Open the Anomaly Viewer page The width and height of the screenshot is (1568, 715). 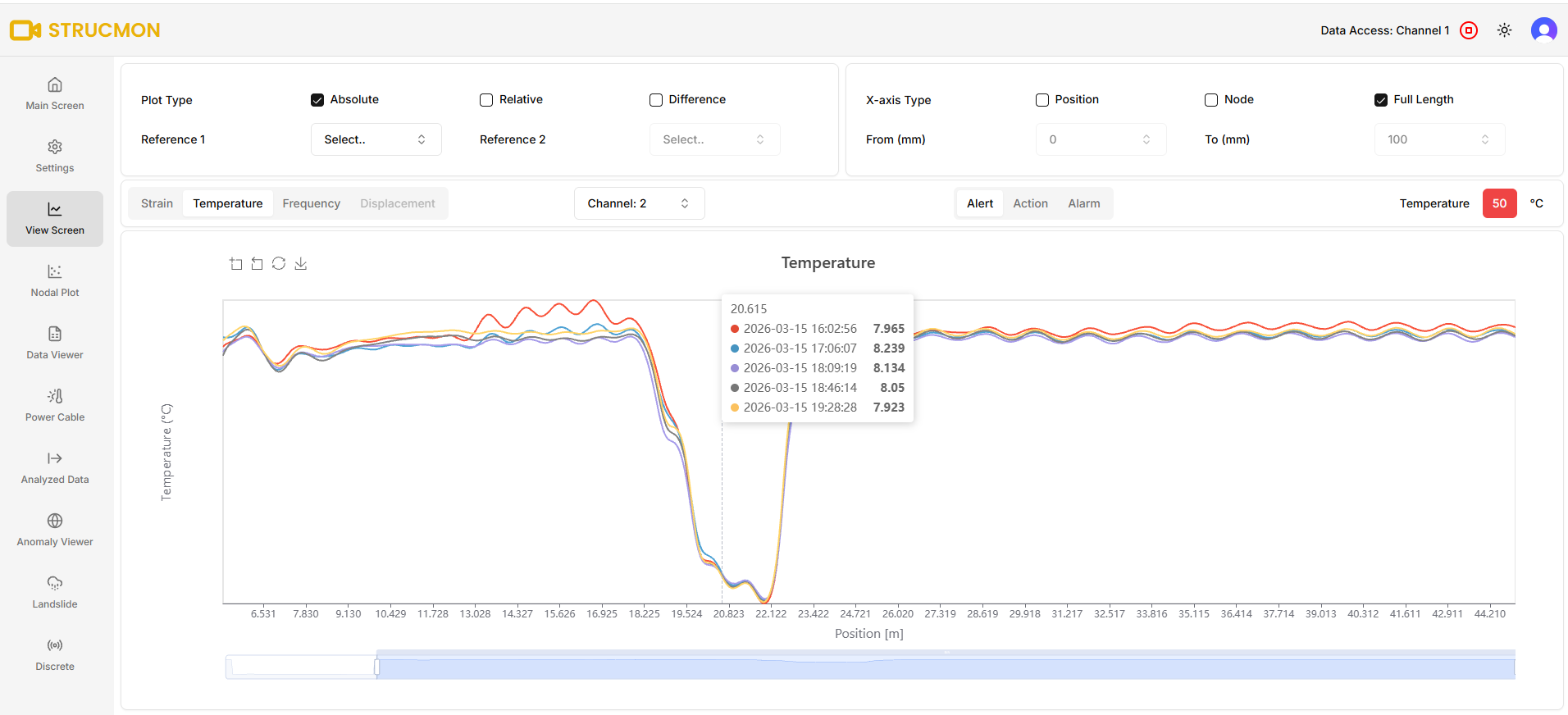point(55,531)
